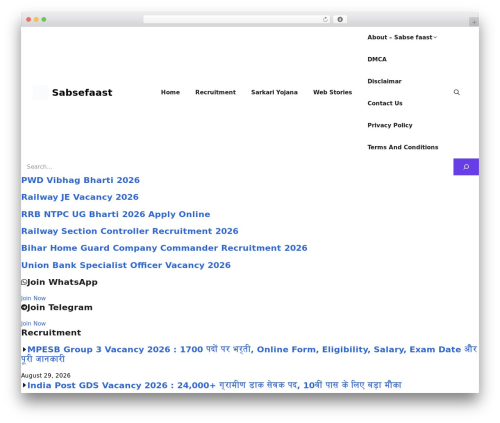Screen dimensions: 500x423
Task: Click Join Now under Join WhatsApp
Action: [x=33, y=298]
